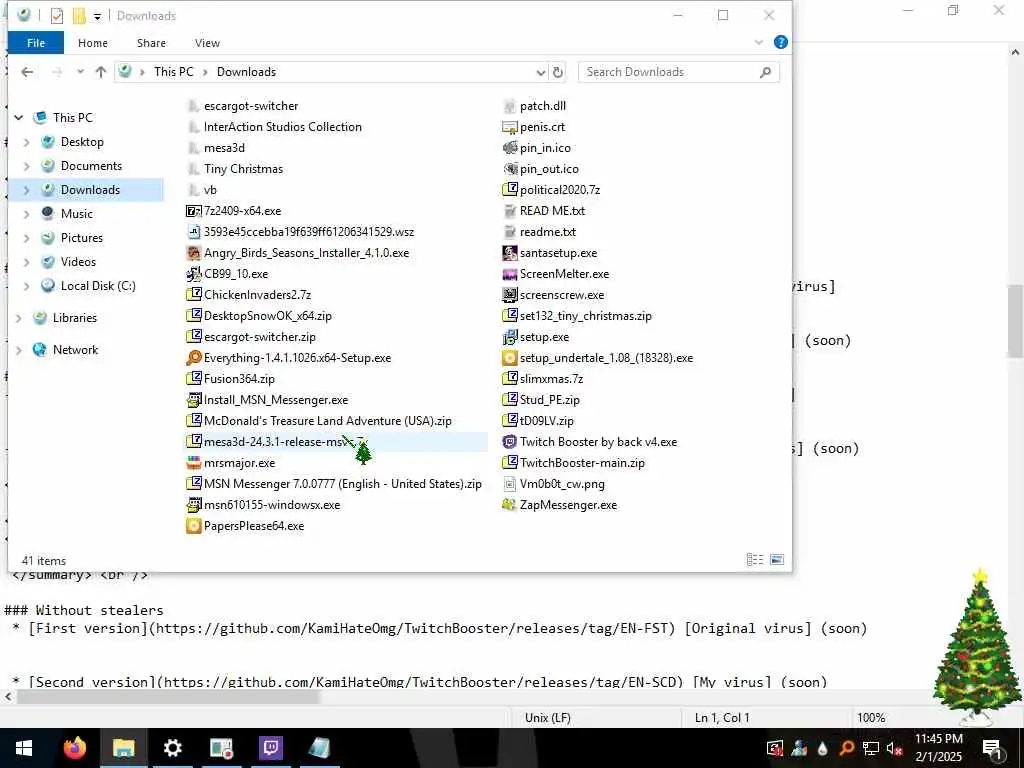Screen dimensions: 1024x768
Task: Click the Angry Birds Seasons installer icon
Action: (x=193, y=253)
